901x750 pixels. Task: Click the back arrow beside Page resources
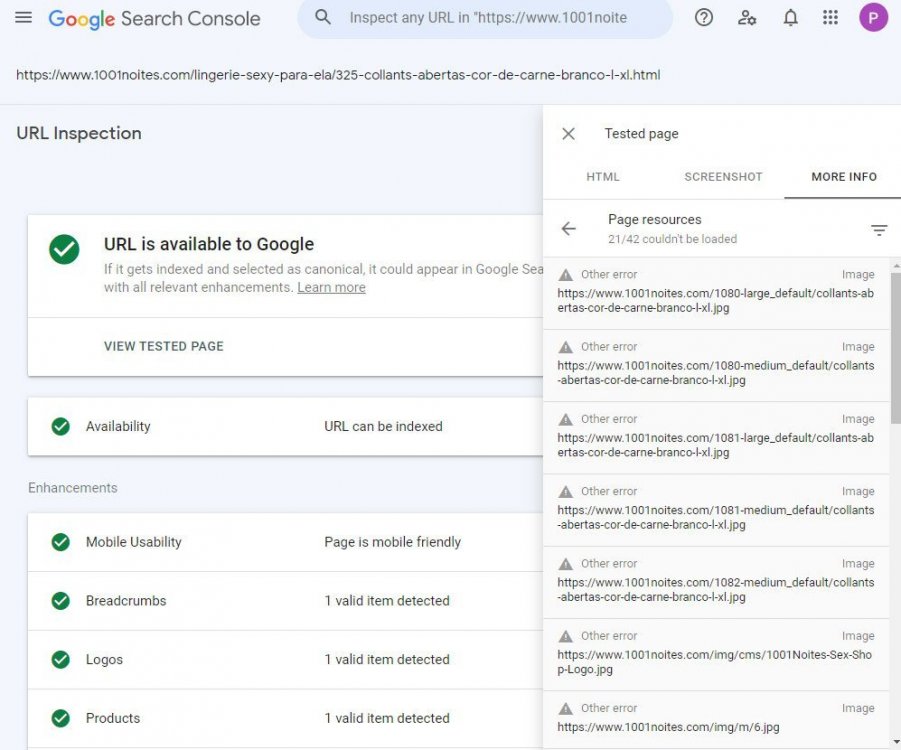[568, 228]
